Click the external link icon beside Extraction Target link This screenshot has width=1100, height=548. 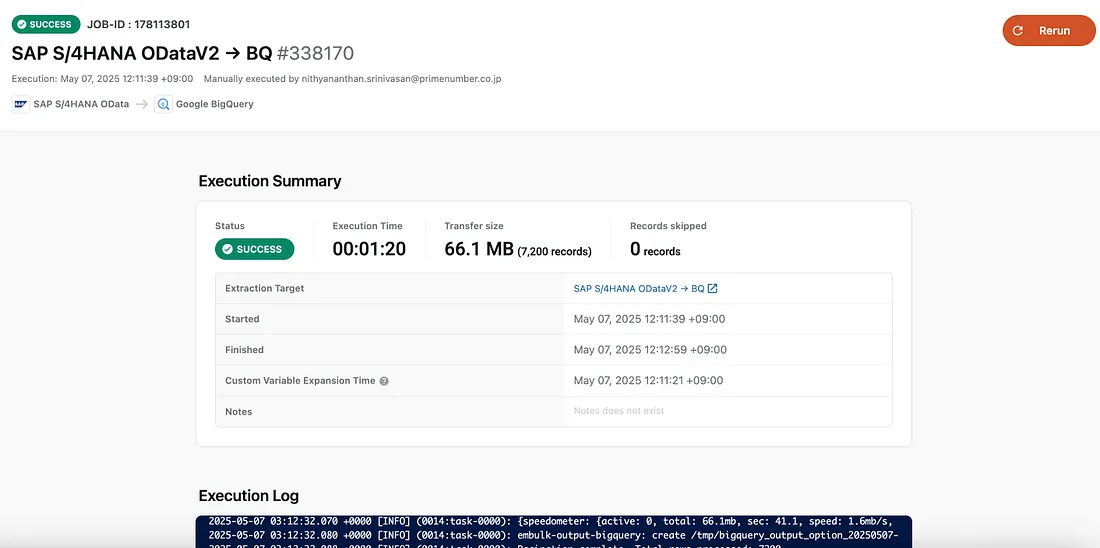713,288
